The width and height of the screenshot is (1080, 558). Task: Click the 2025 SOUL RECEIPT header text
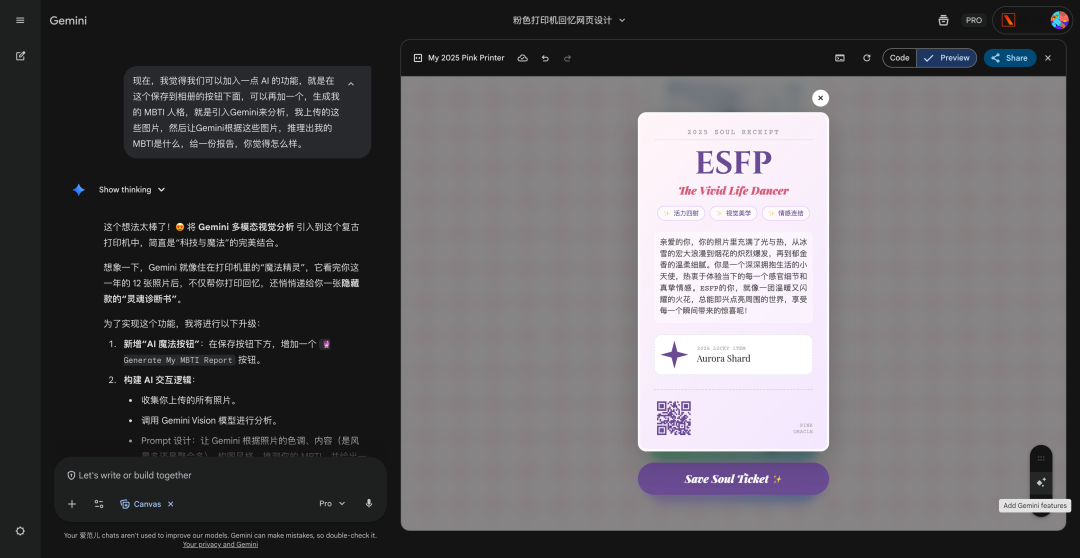click(x=733, y=132)
